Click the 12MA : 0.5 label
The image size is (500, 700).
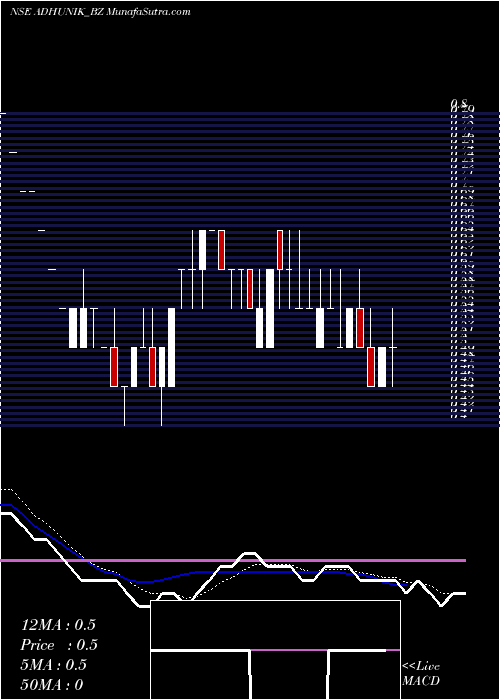tap(58, 625)
